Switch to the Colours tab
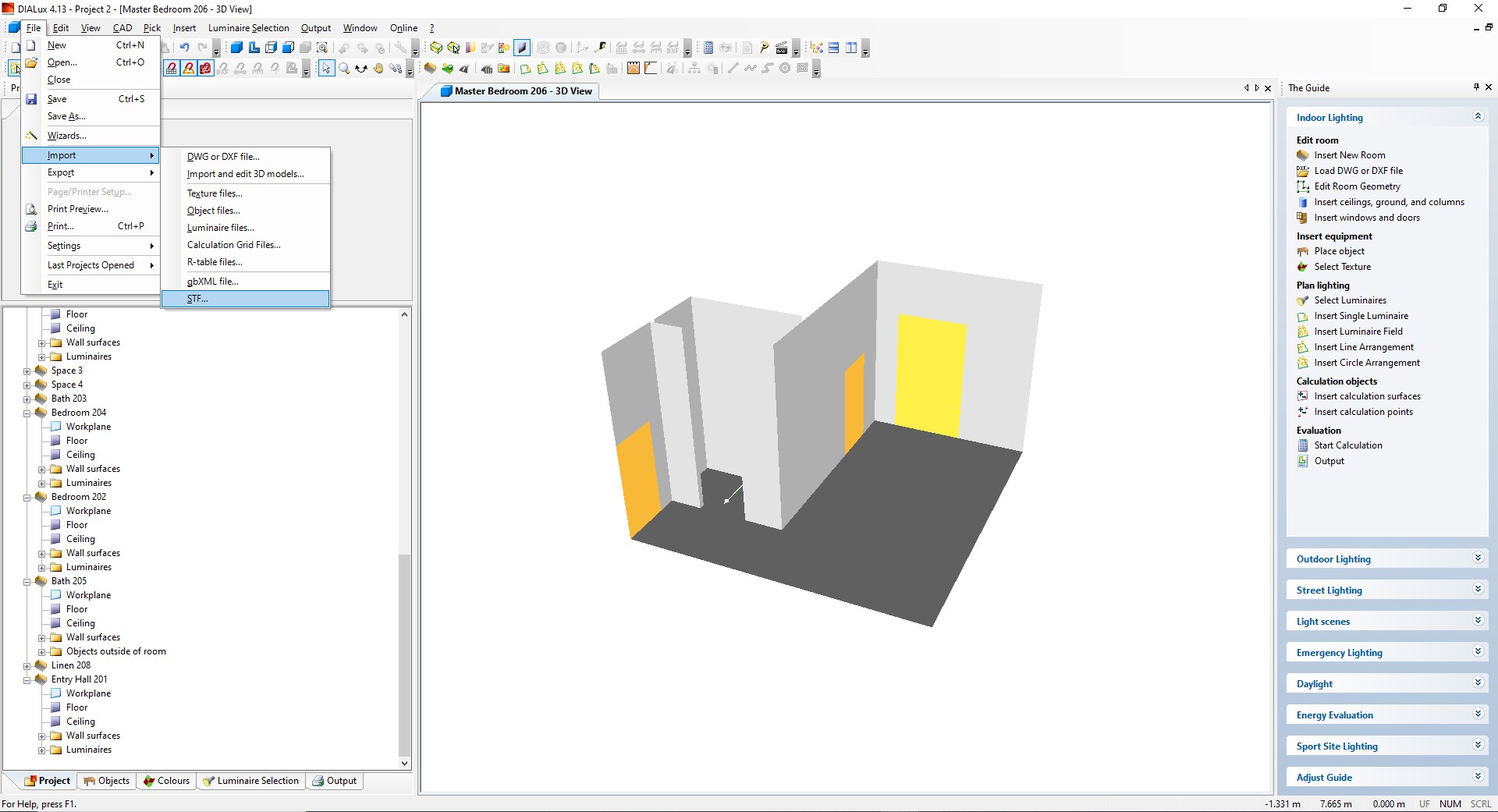Viewport: 1498px width, 812px height. click(166, 781)
